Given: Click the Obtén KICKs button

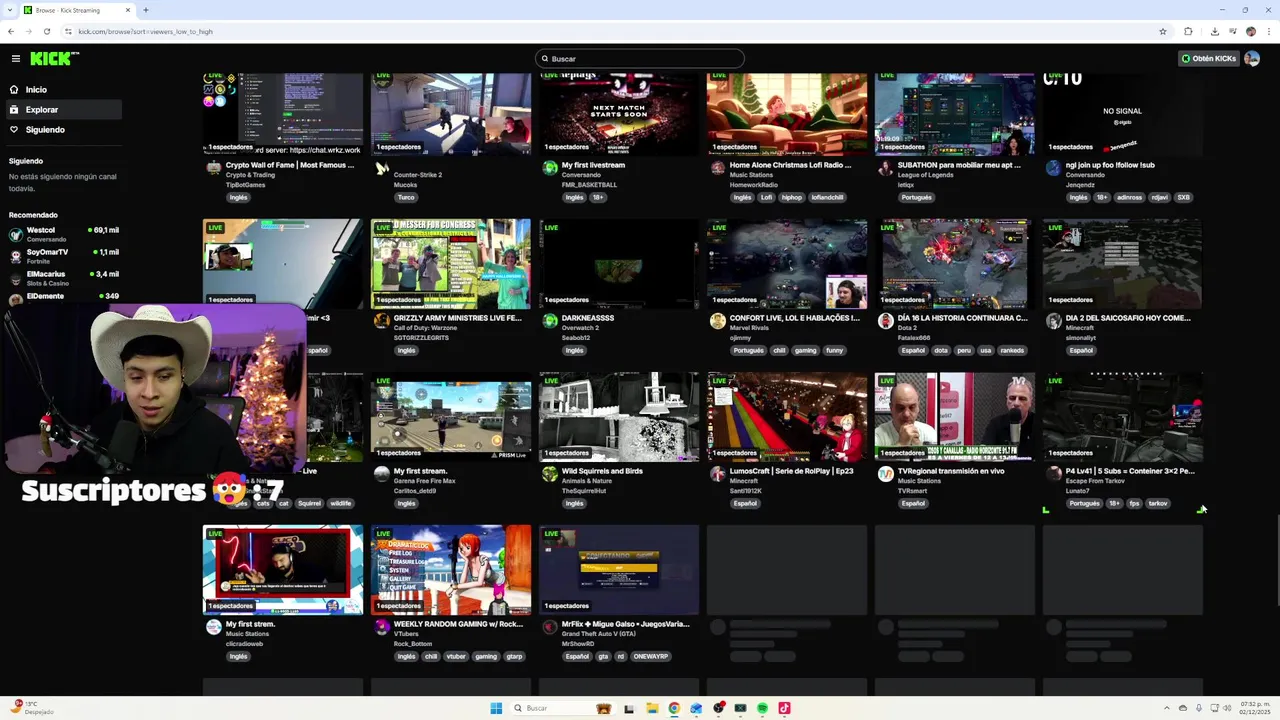Looking at the screenshot, I should pos(1209,59).
